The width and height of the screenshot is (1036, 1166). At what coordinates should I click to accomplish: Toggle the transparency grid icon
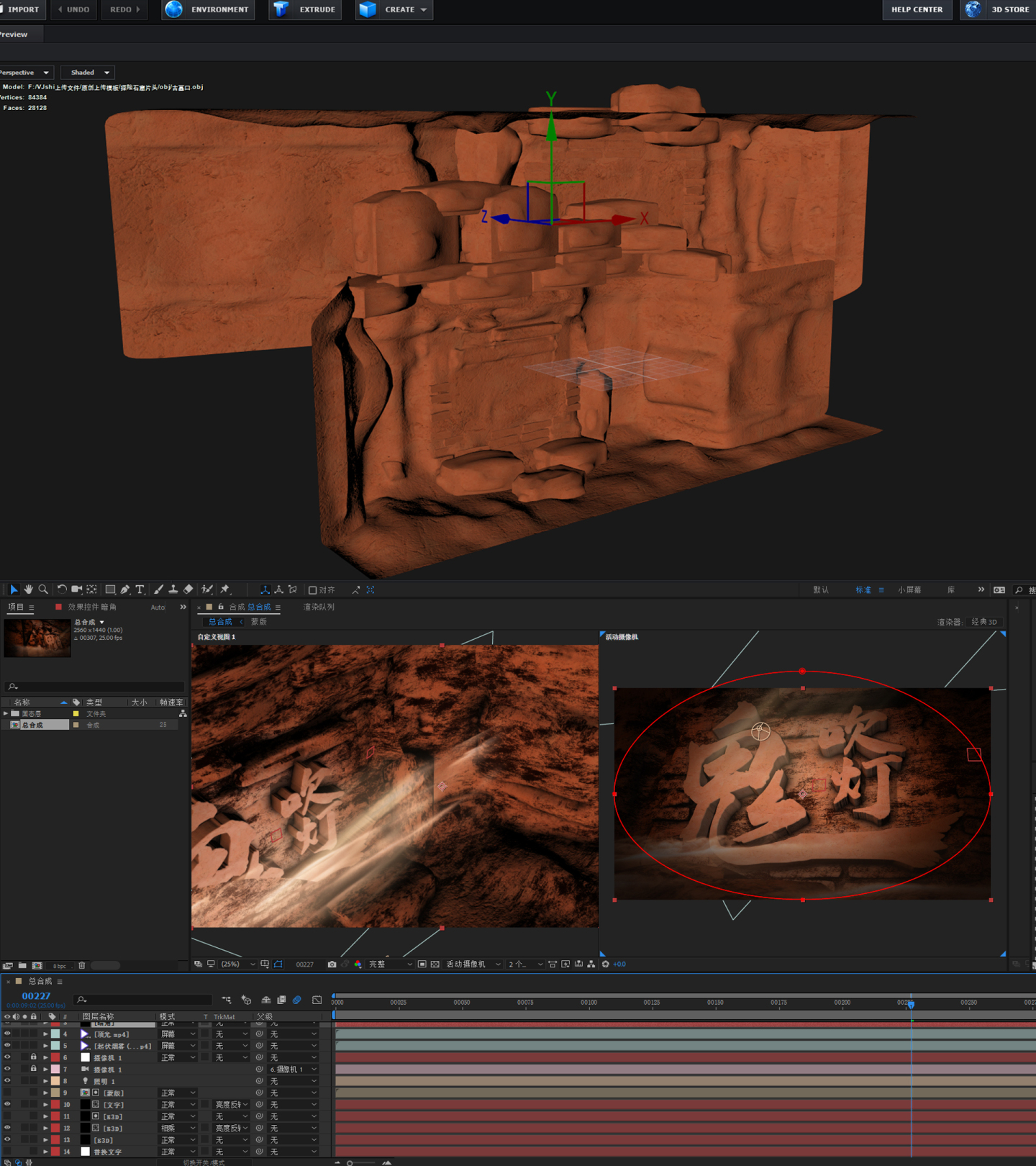click(x=435, y=964)
